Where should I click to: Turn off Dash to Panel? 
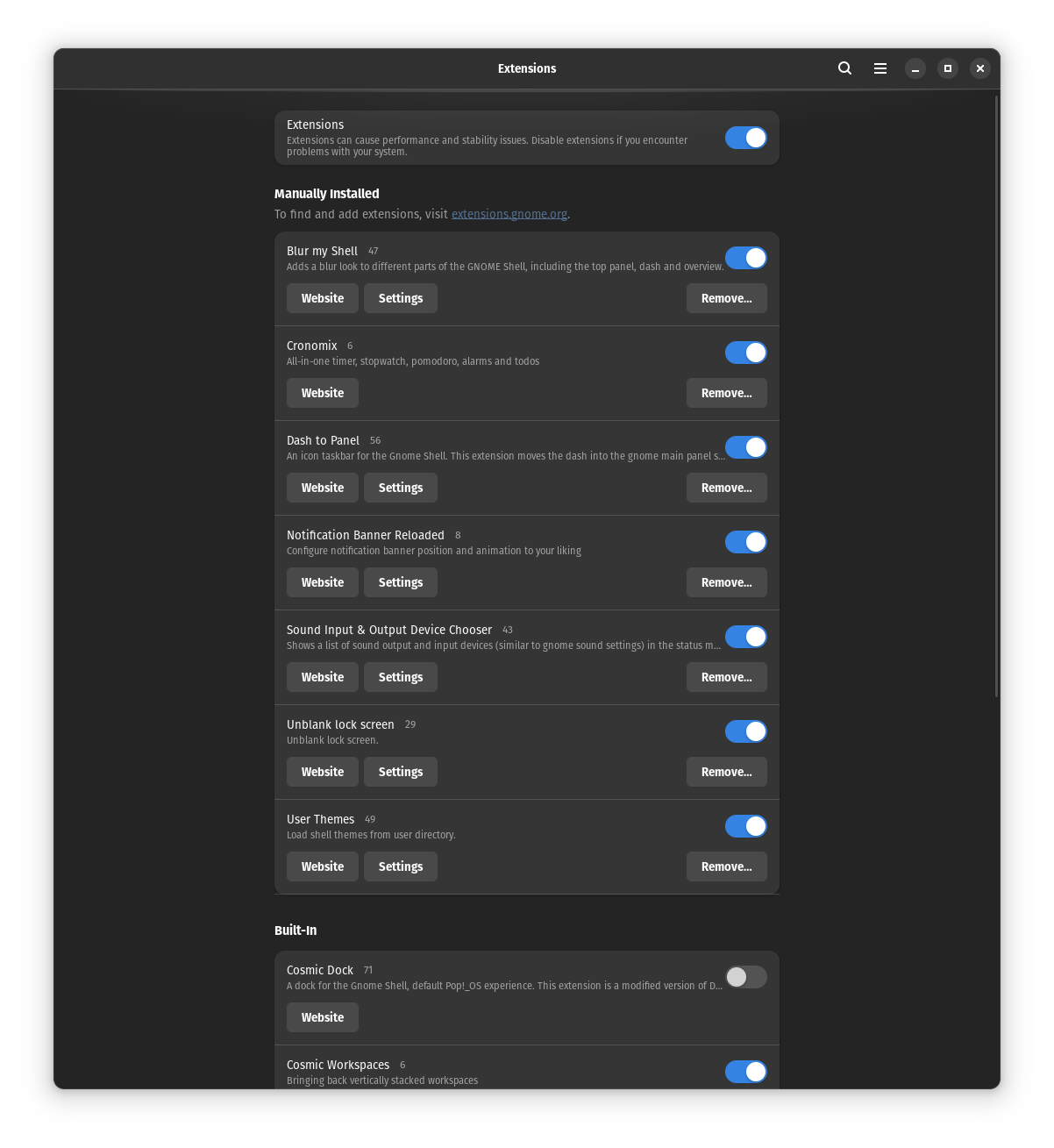click(x=745, y=447)
